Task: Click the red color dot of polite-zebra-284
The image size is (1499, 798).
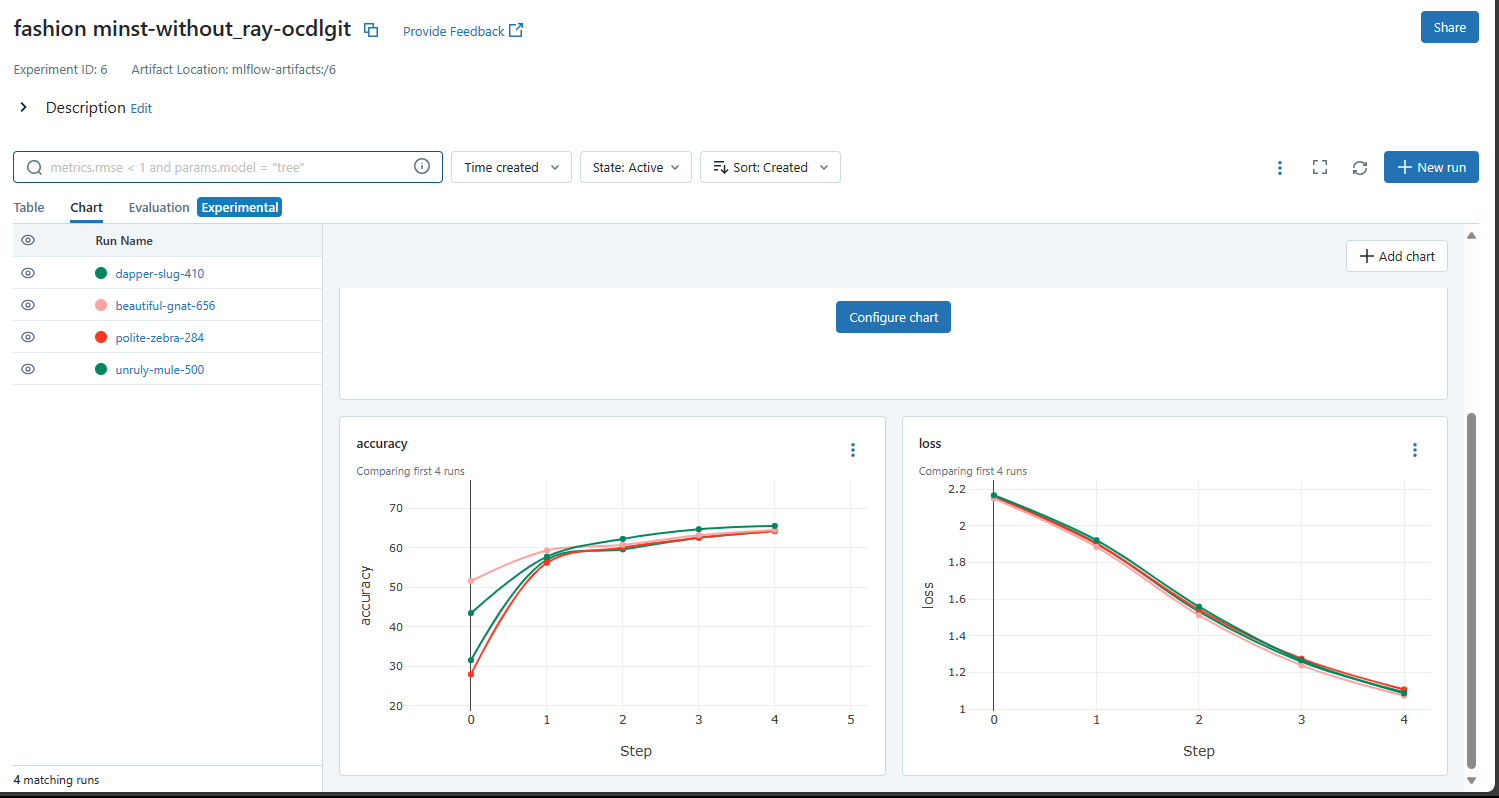Action: (x=101, y=337)
